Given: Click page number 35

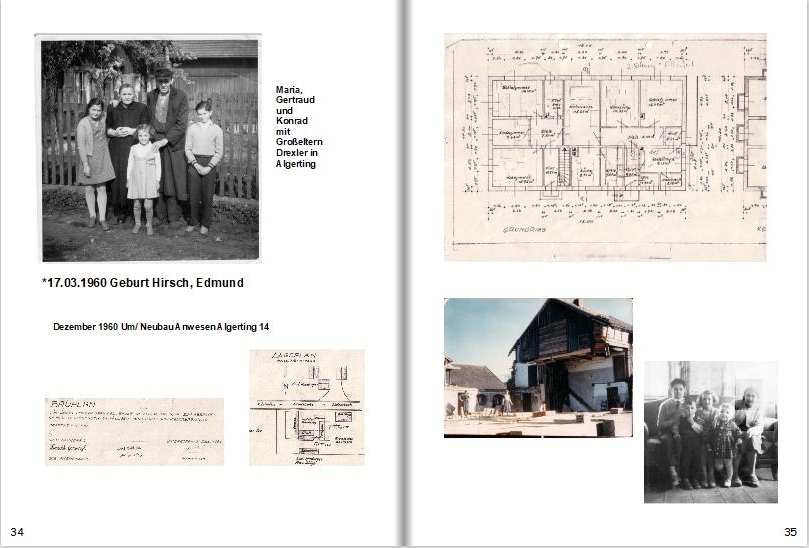Looking at the screenshot, I should coord(790,531).
